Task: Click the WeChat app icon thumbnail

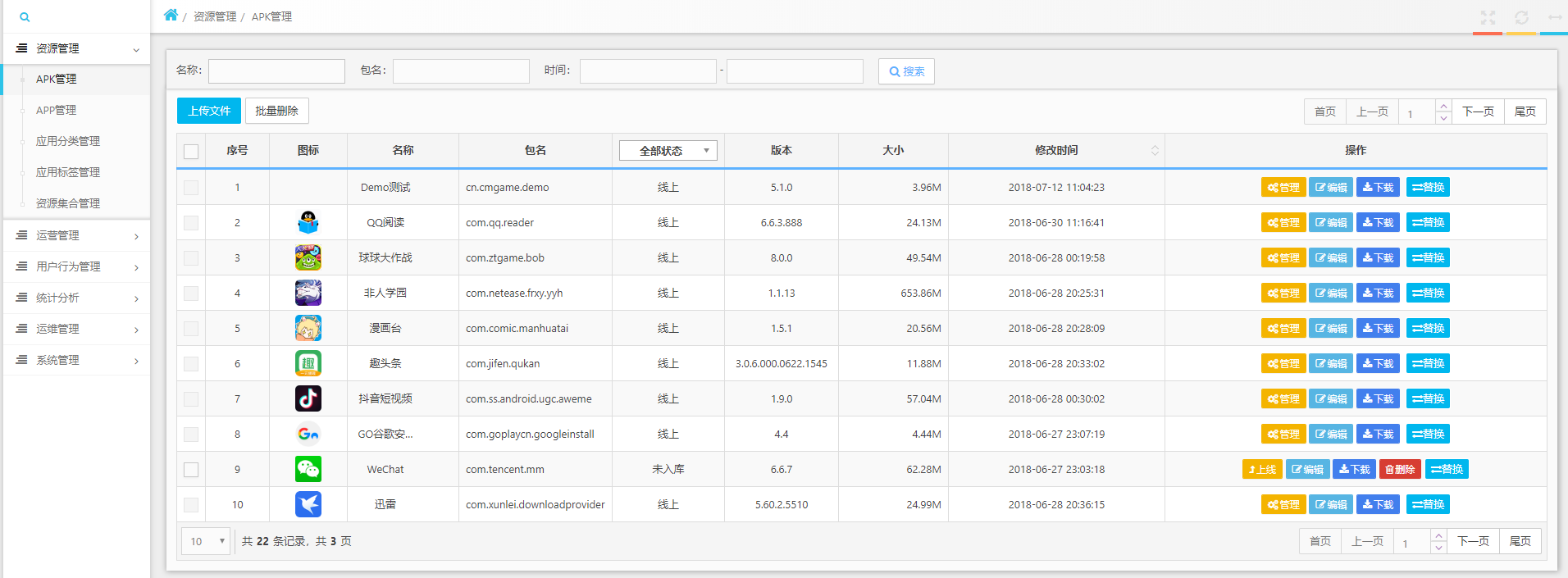Action: pyautogui.click(x=308, y=469)
